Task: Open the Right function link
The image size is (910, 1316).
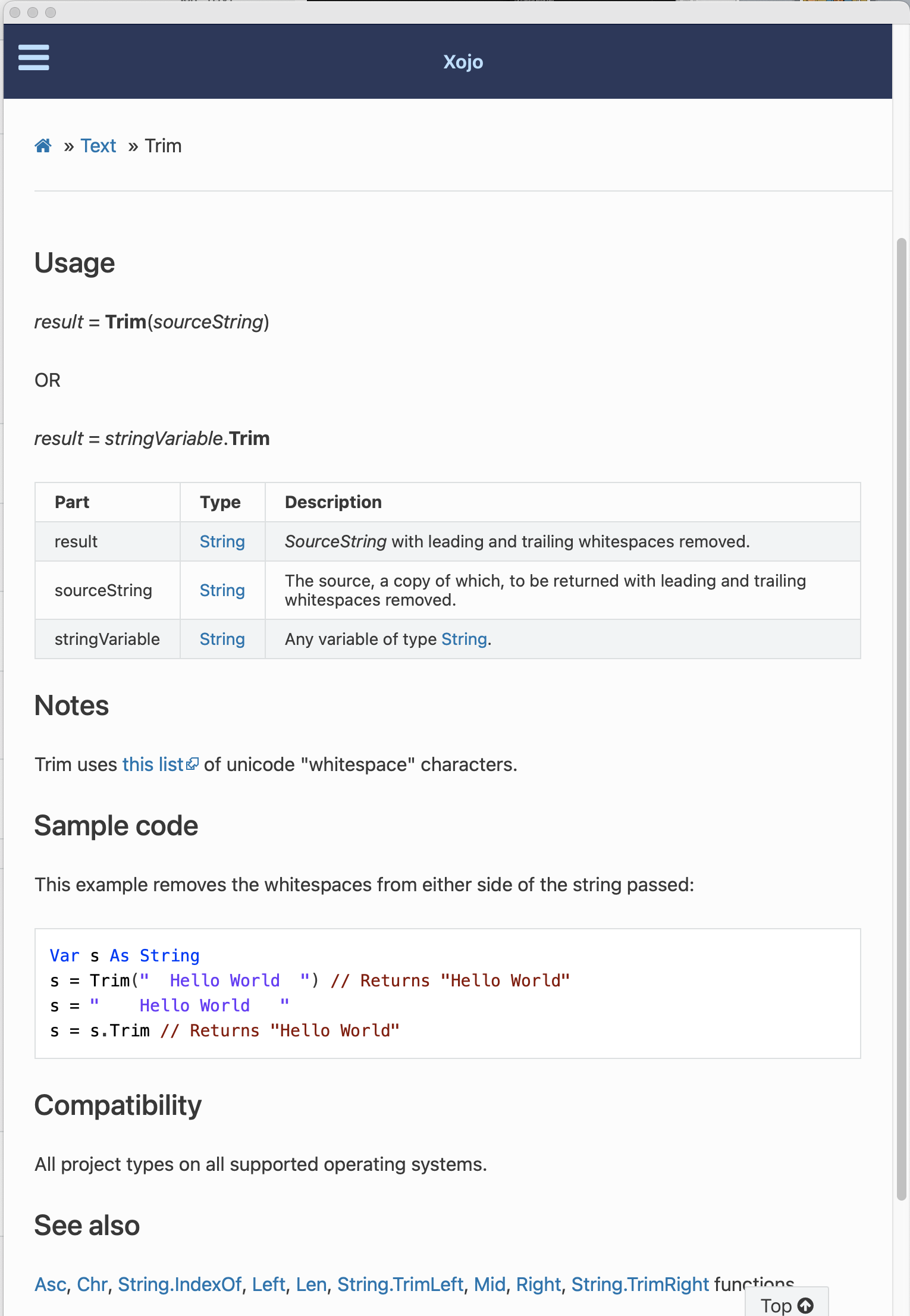Action: point(538,1284)
